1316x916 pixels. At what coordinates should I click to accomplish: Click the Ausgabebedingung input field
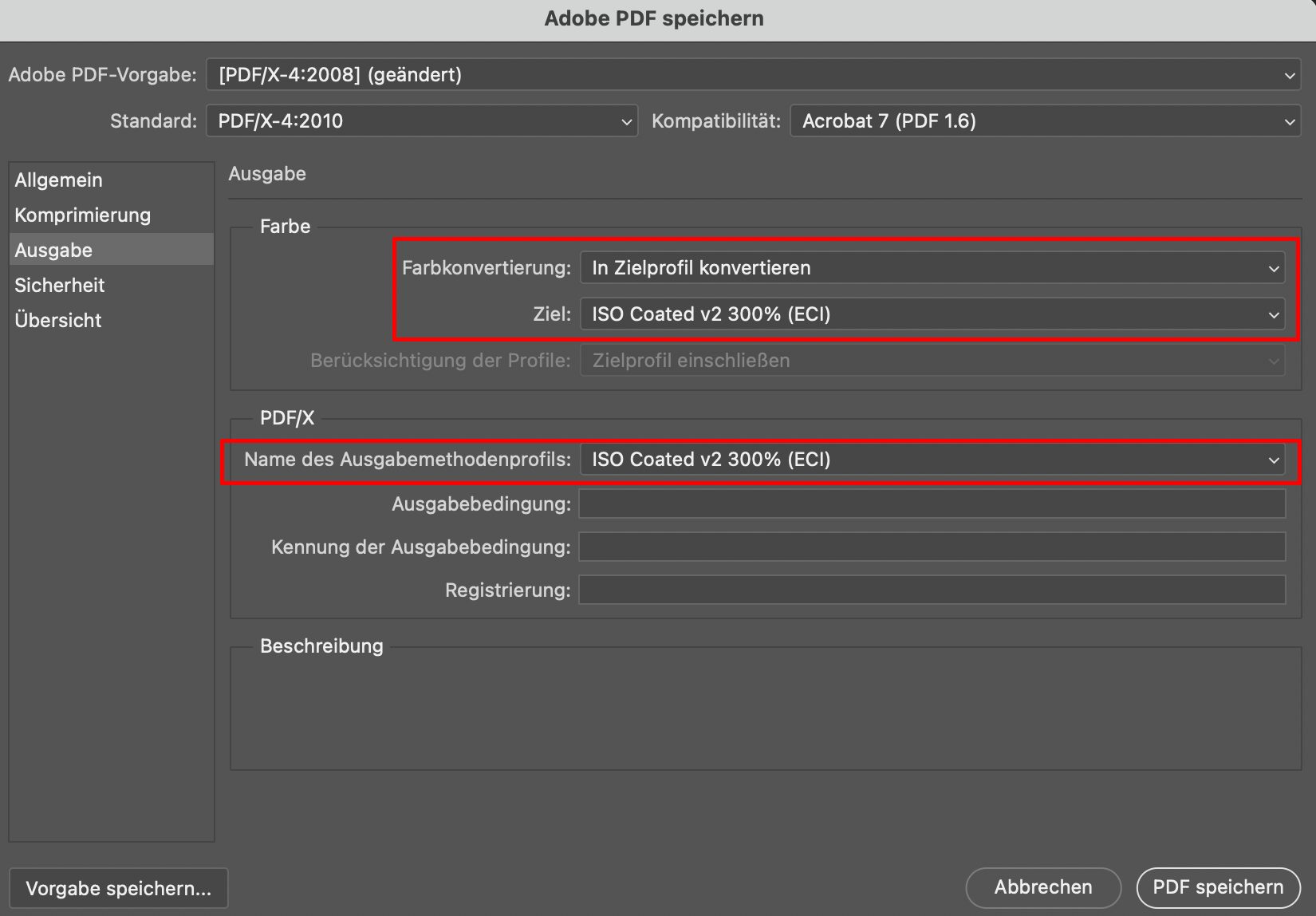click(932, 504)
